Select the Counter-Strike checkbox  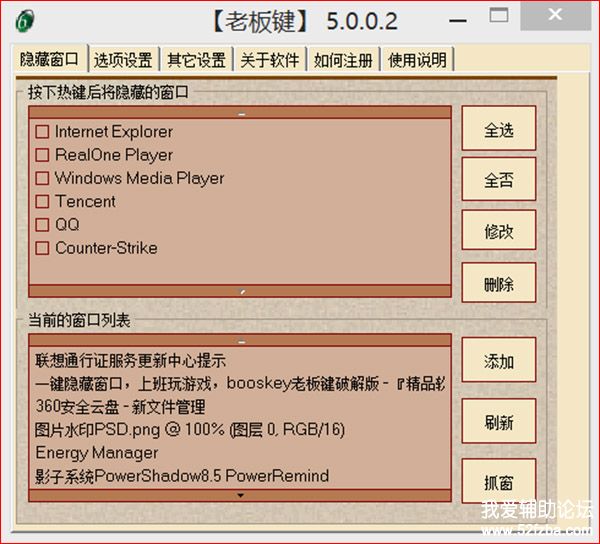click(42, 248)
